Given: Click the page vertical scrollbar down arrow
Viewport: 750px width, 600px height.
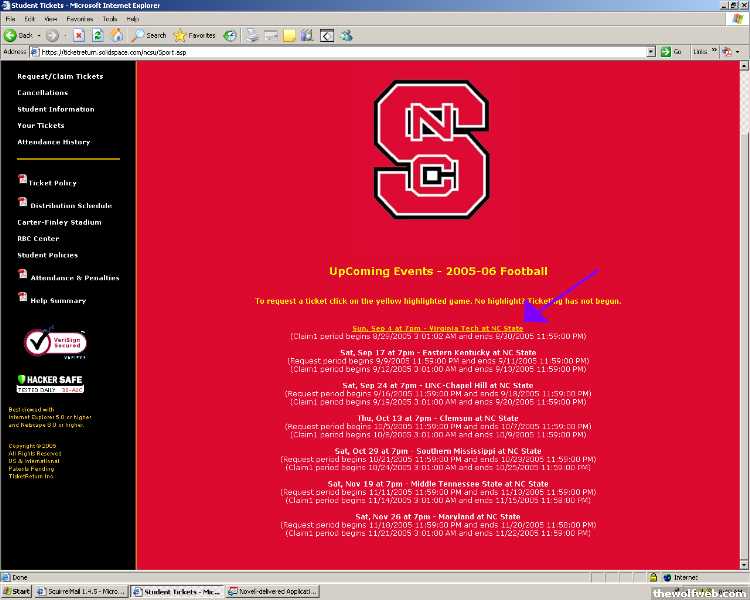Looking at the screenshot, I should [x=742, y=565].
